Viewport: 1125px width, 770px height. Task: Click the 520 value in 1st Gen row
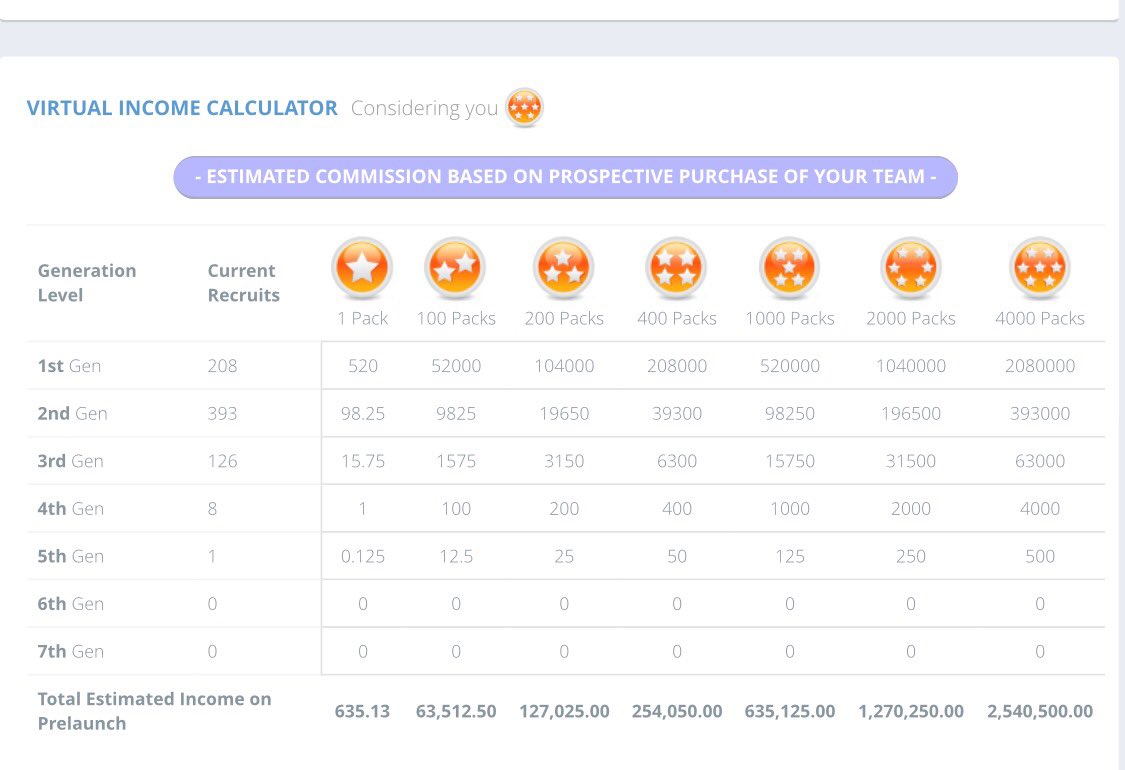(363, 366)
